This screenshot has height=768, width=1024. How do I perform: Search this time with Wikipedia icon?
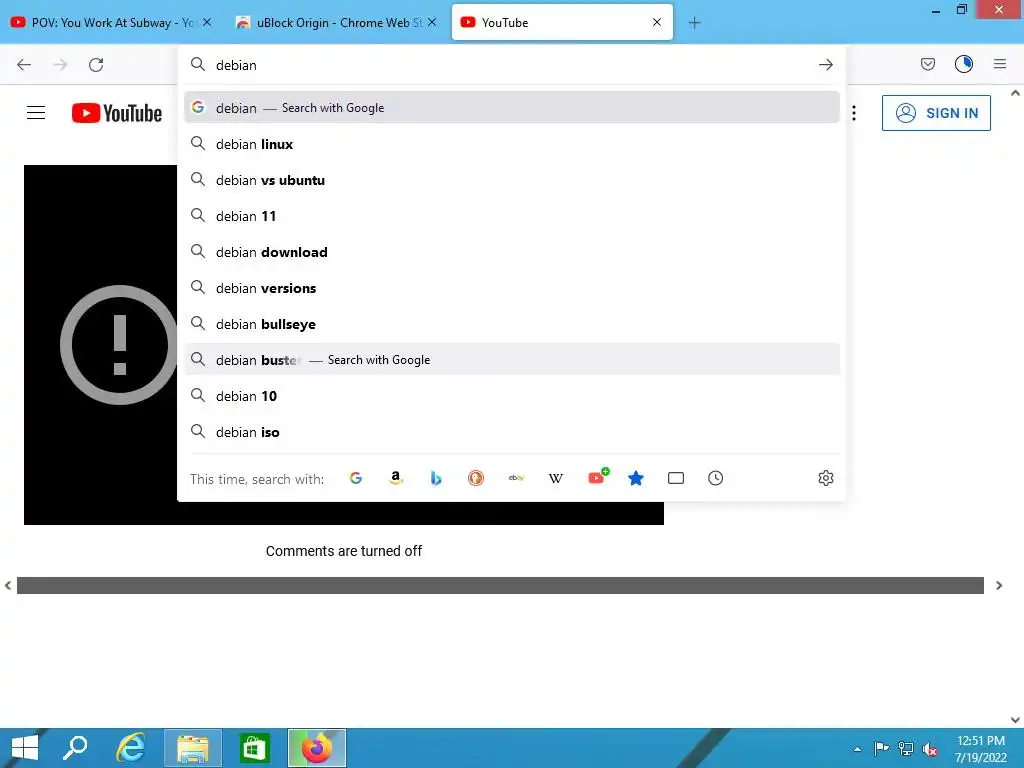click(x=556, y=478)
